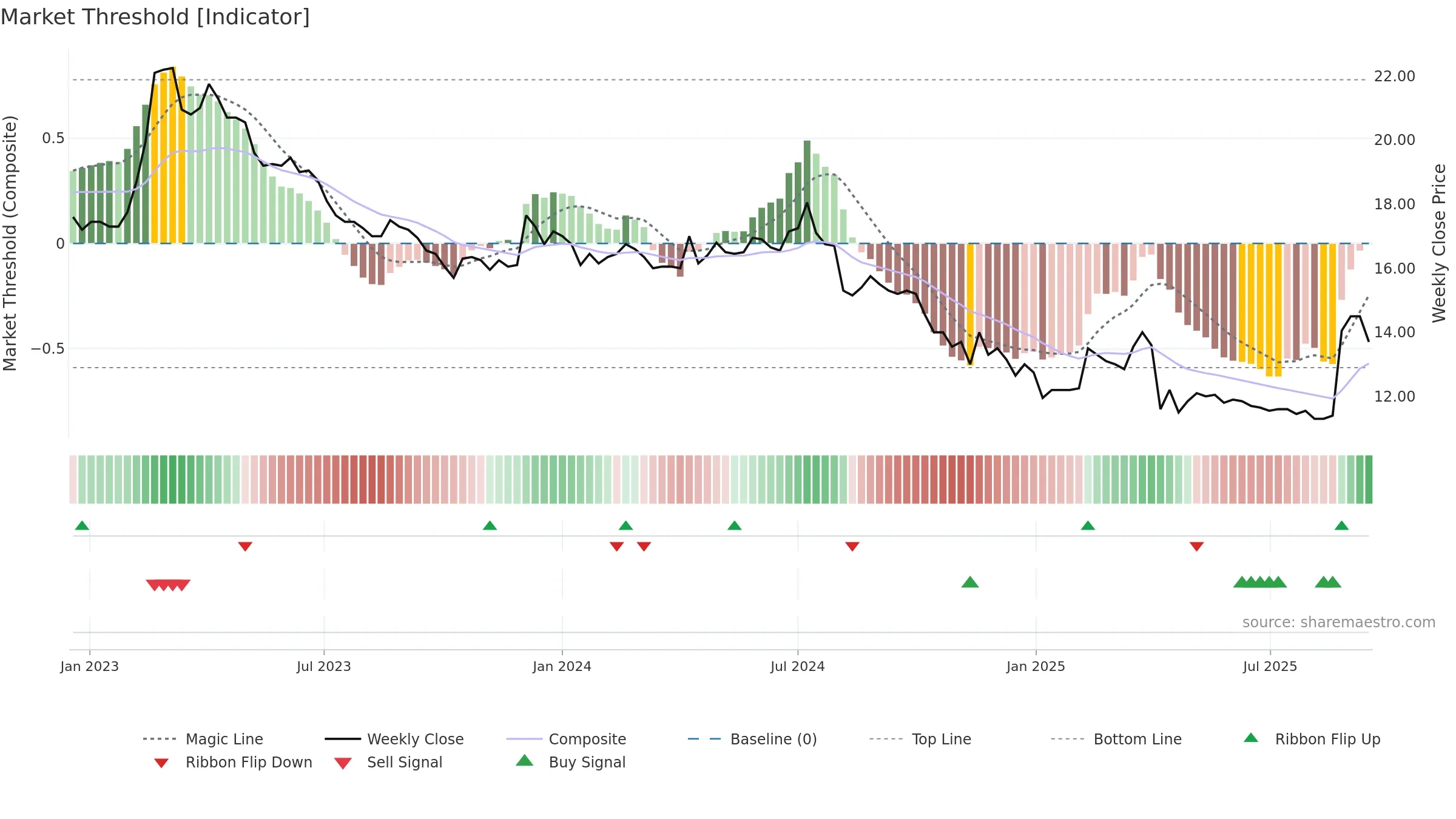This screenshot has height=819, width=1456.
Task: Click the Jan 2023 axis label
Action: pyautogui.click(x=90, y=666)
